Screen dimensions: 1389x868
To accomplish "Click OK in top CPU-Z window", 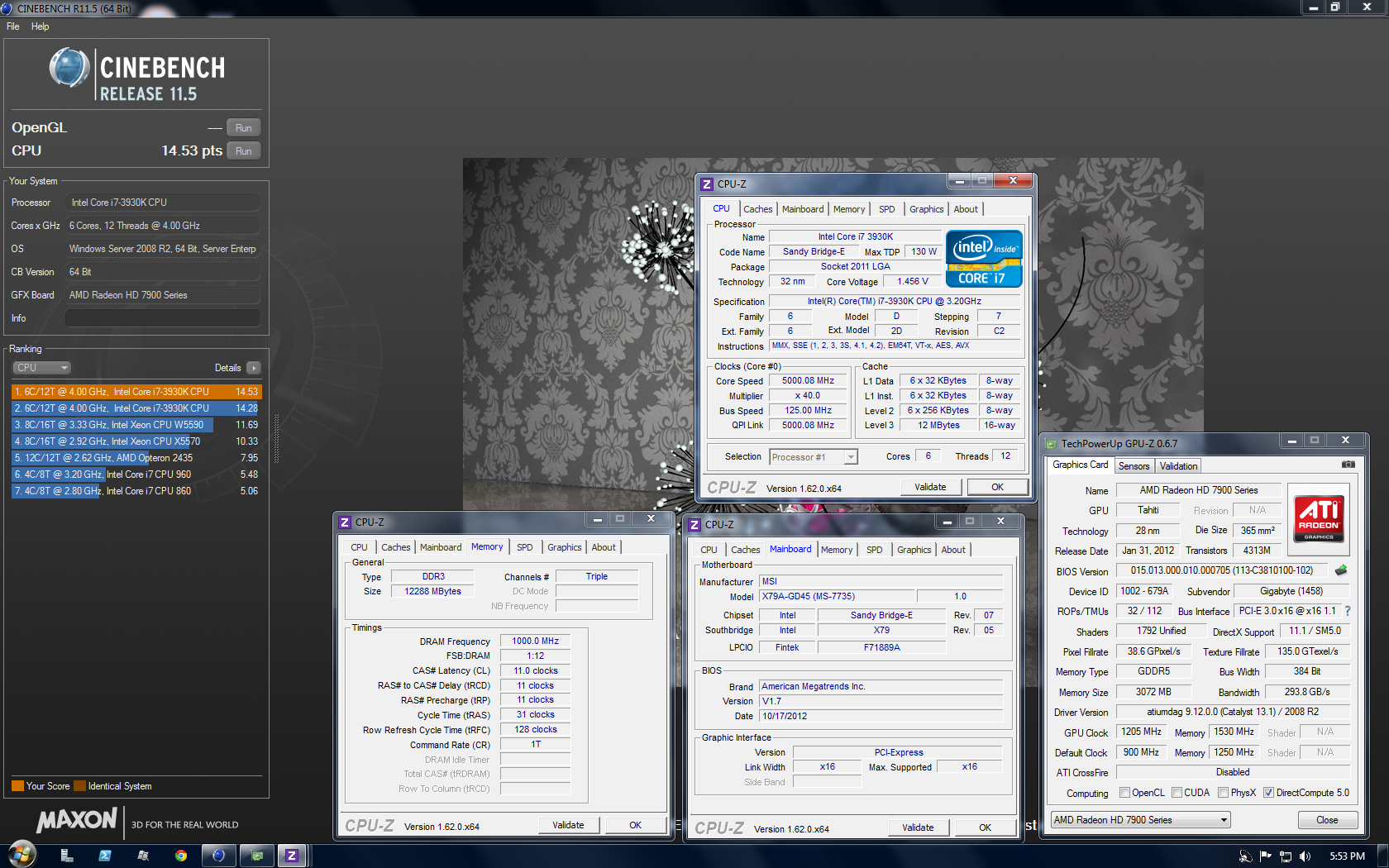I will point(997,487).
